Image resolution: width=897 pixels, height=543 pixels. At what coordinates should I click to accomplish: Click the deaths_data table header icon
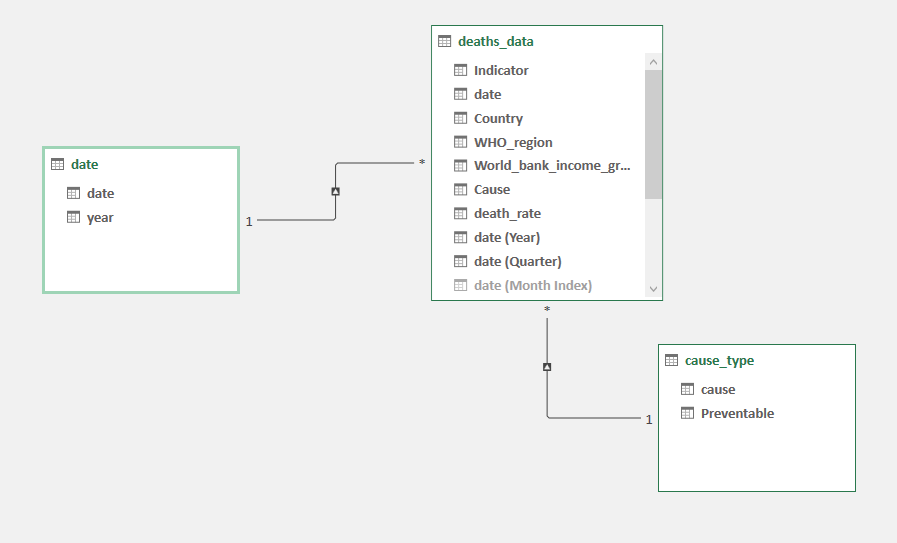(444, 41)
